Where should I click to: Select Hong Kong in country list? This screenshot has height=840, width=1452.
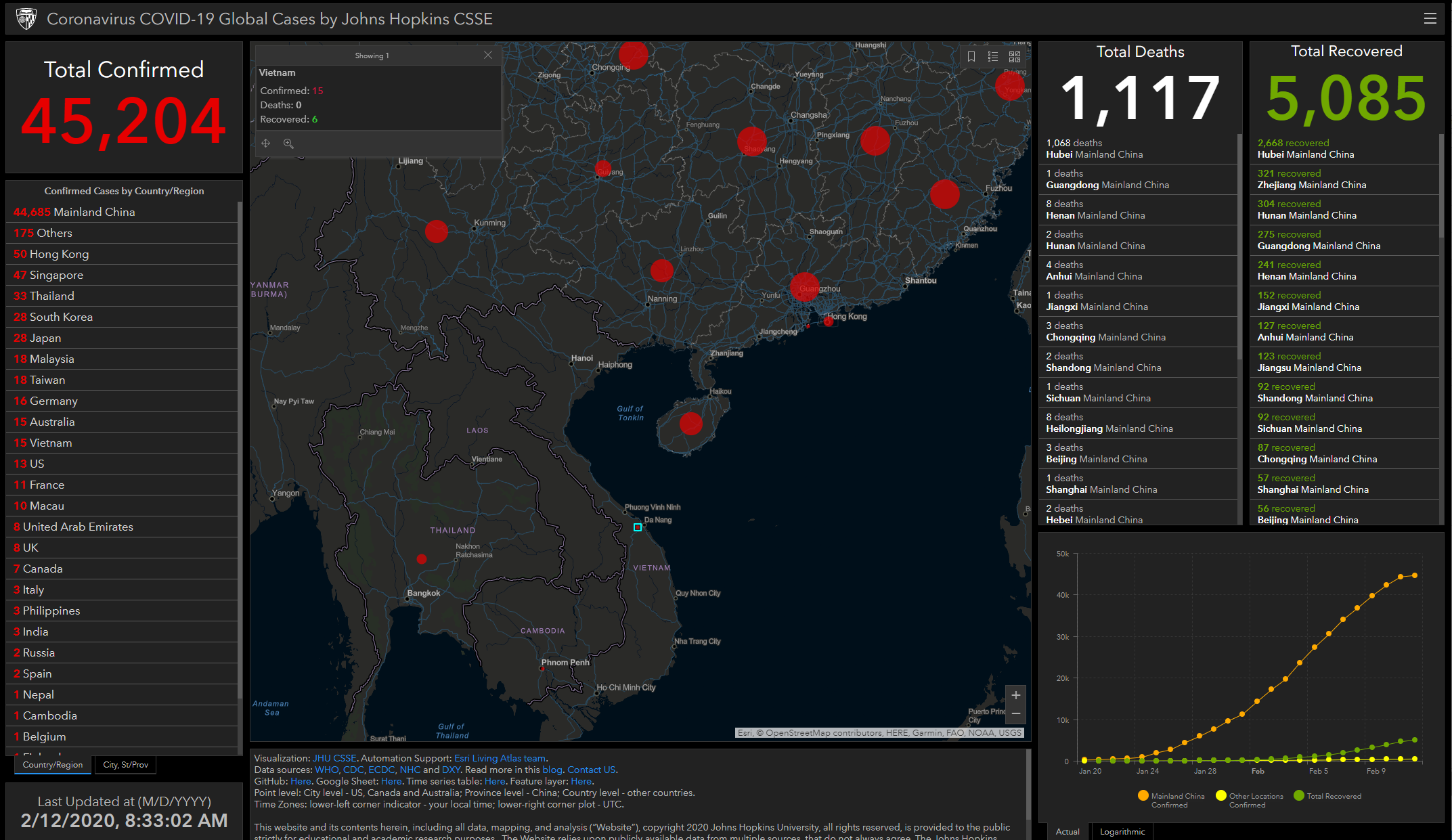123,254
